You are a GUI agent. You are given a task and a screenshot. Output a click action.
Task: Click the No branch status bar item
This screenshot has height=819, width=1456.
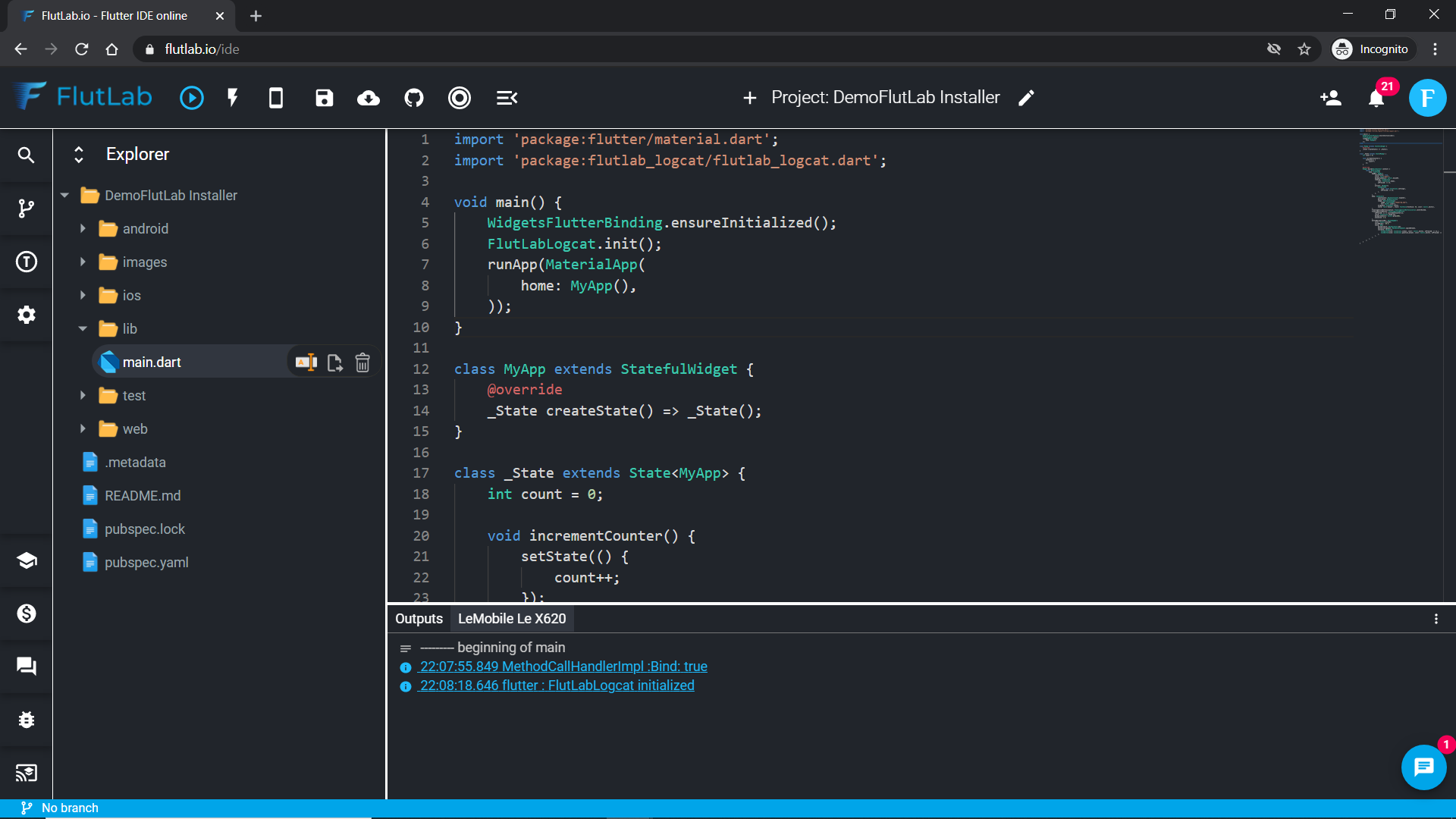pyautogui.click(x=60, y=808)
